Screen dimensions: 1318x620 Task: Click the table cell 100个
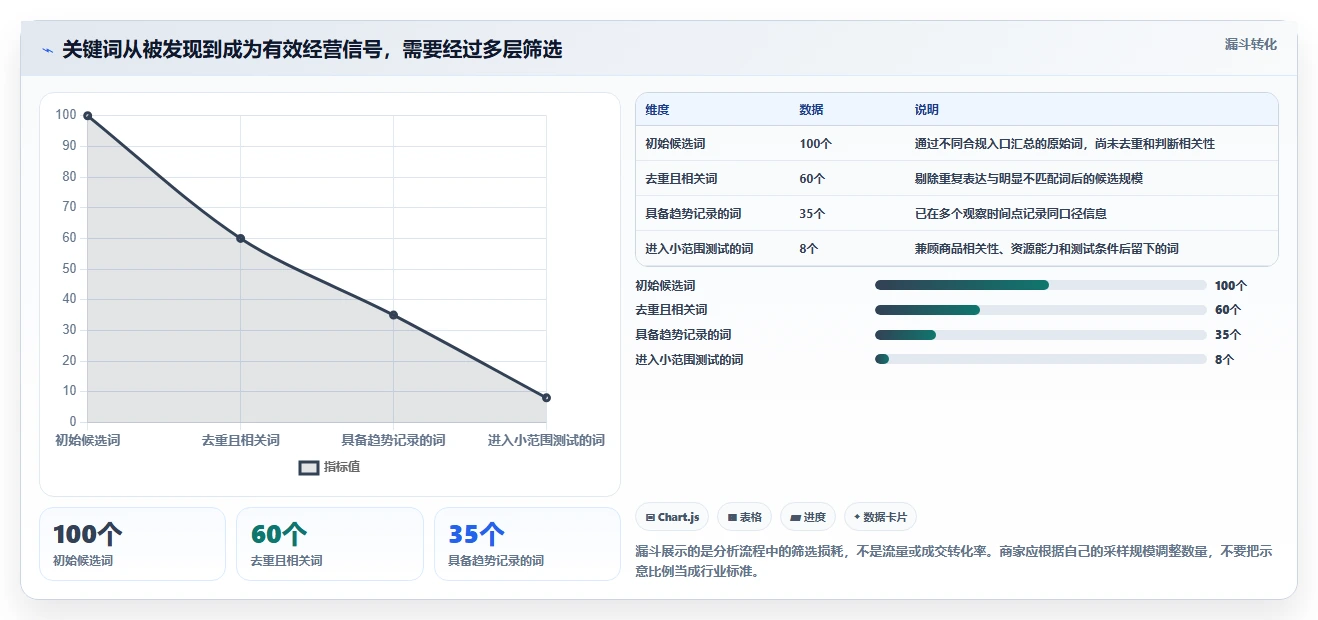click(815, 144)
